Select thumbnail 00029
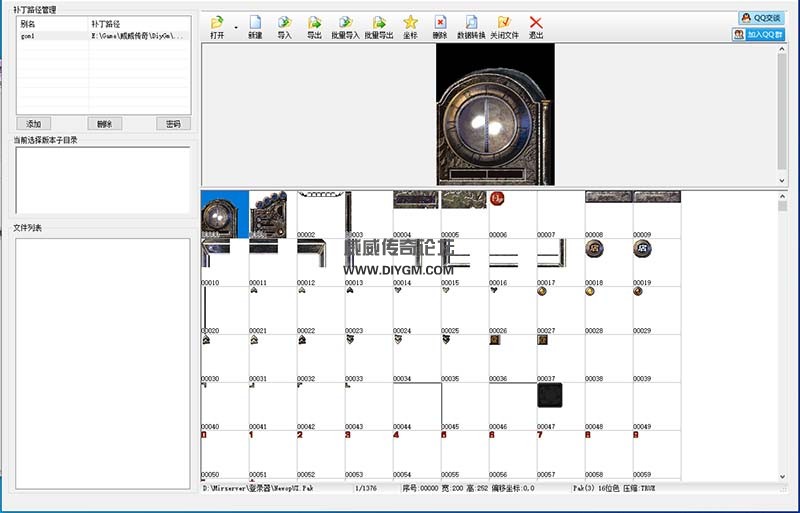The height and width of the screenshot is (513, 800). click(x=656, y=310)
